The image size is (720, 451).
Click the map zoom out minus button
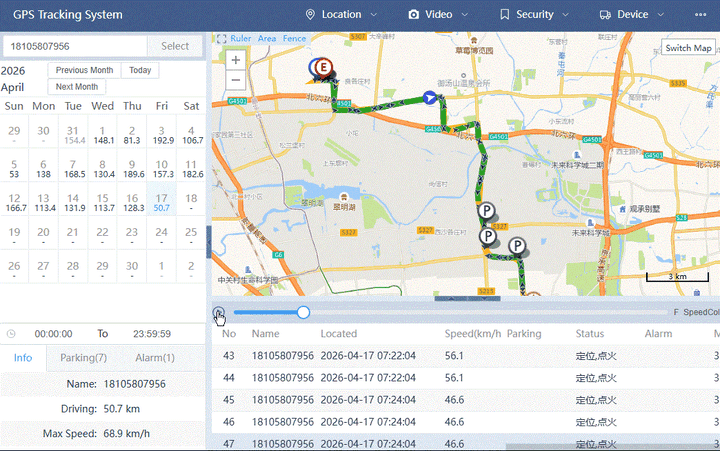pos(236,80)
